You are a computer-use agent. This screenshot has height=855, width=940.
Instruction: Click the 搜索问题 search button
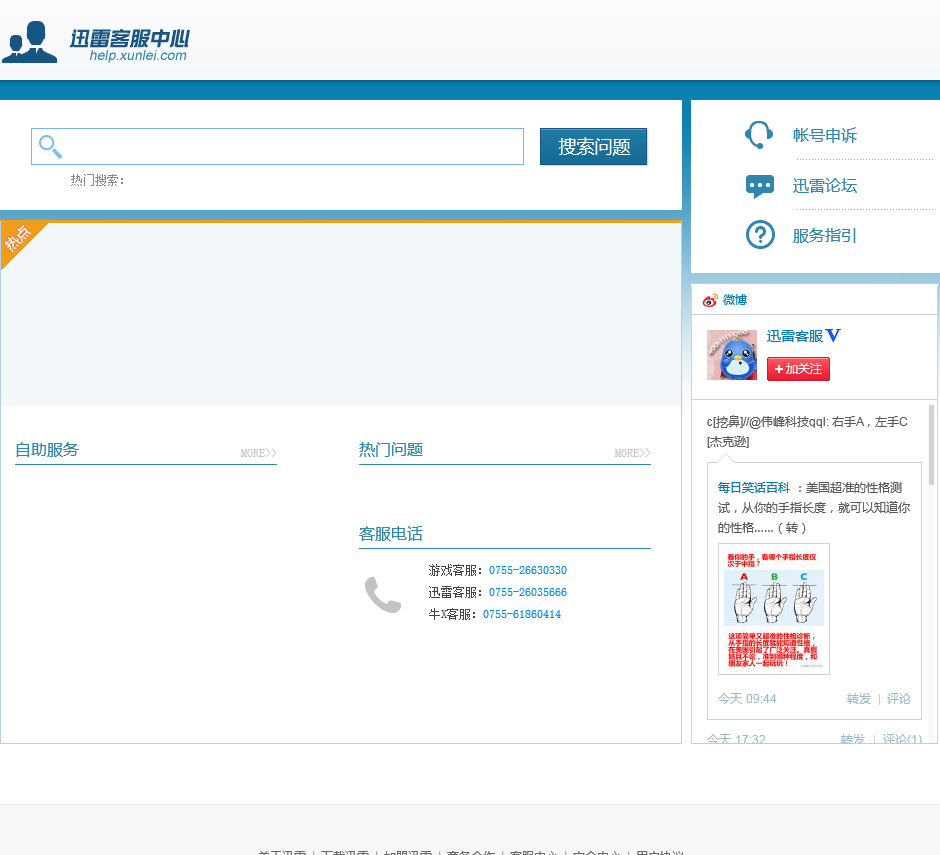[x=593, y=146]
